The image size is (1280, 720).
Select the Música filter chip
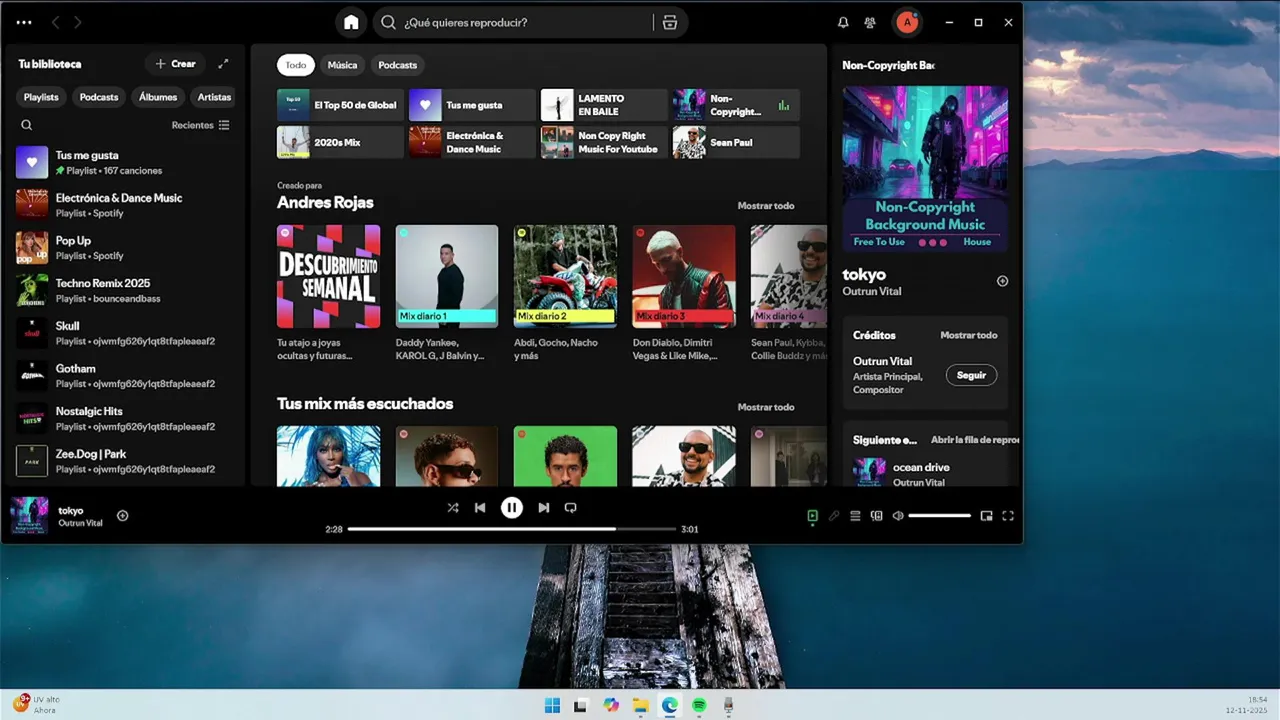(342, 65)
